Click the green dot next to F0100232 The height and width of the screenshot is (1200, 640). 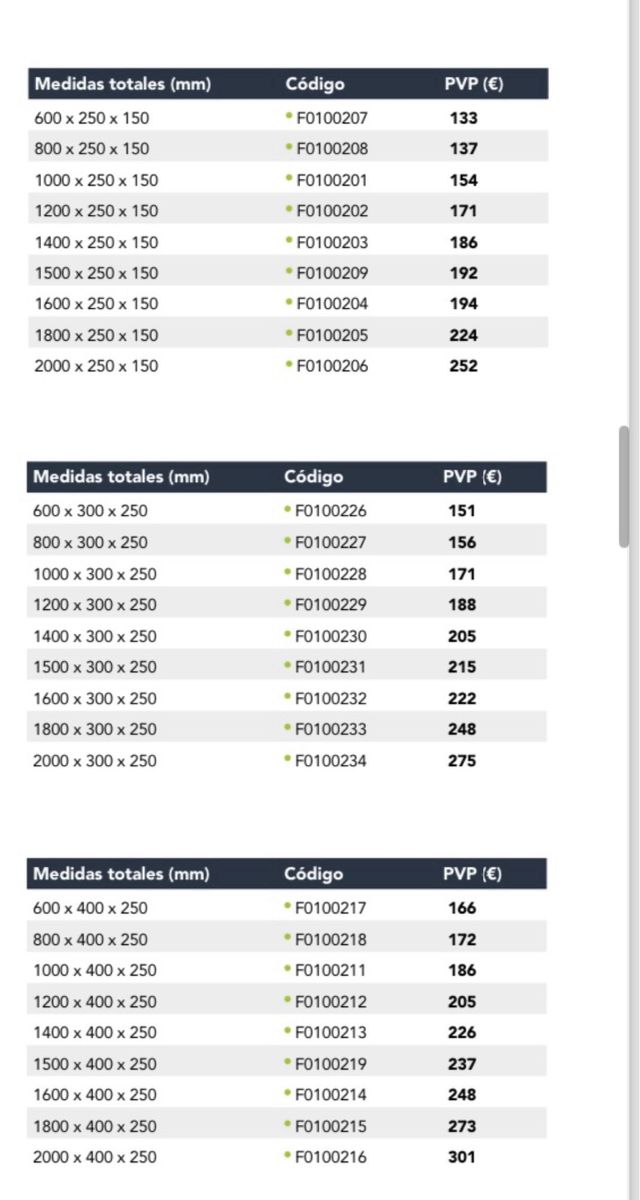pos(288,697)
